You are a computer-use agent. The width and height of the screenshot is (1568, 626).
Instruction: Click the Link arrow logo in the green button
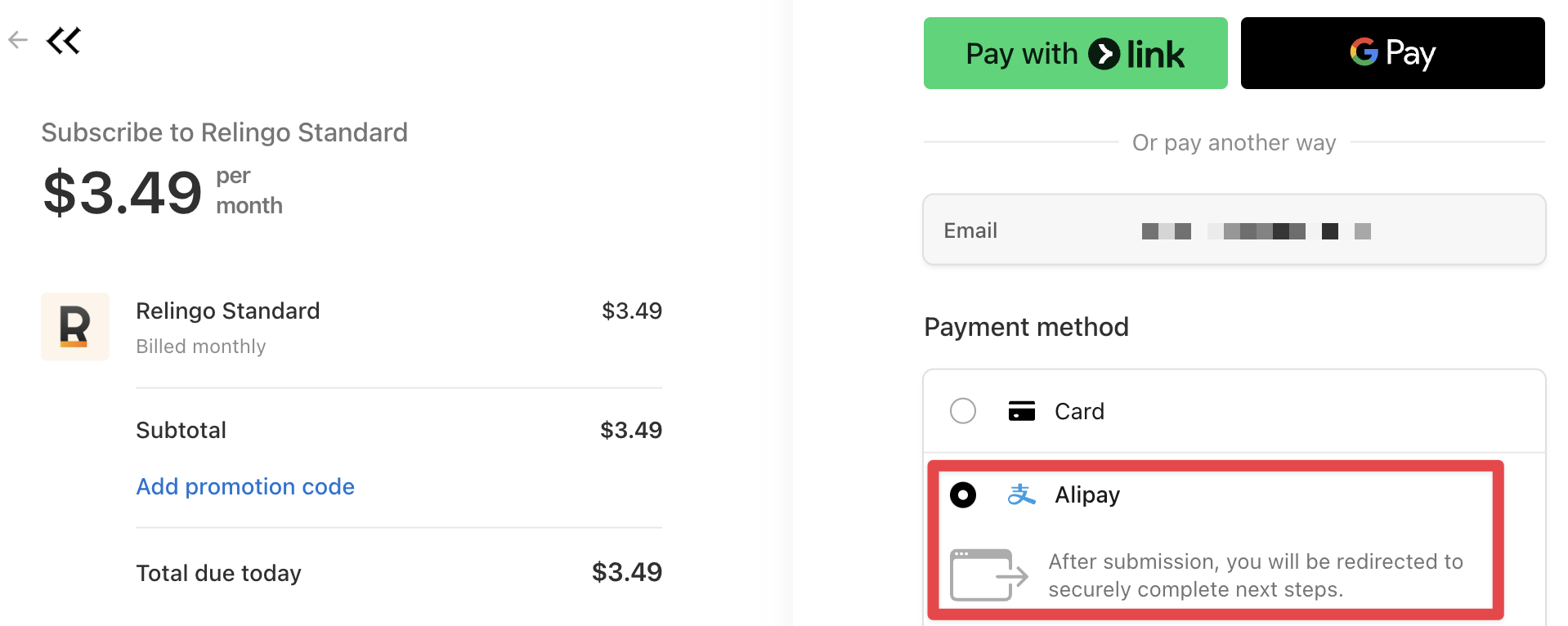point(1104,54)
